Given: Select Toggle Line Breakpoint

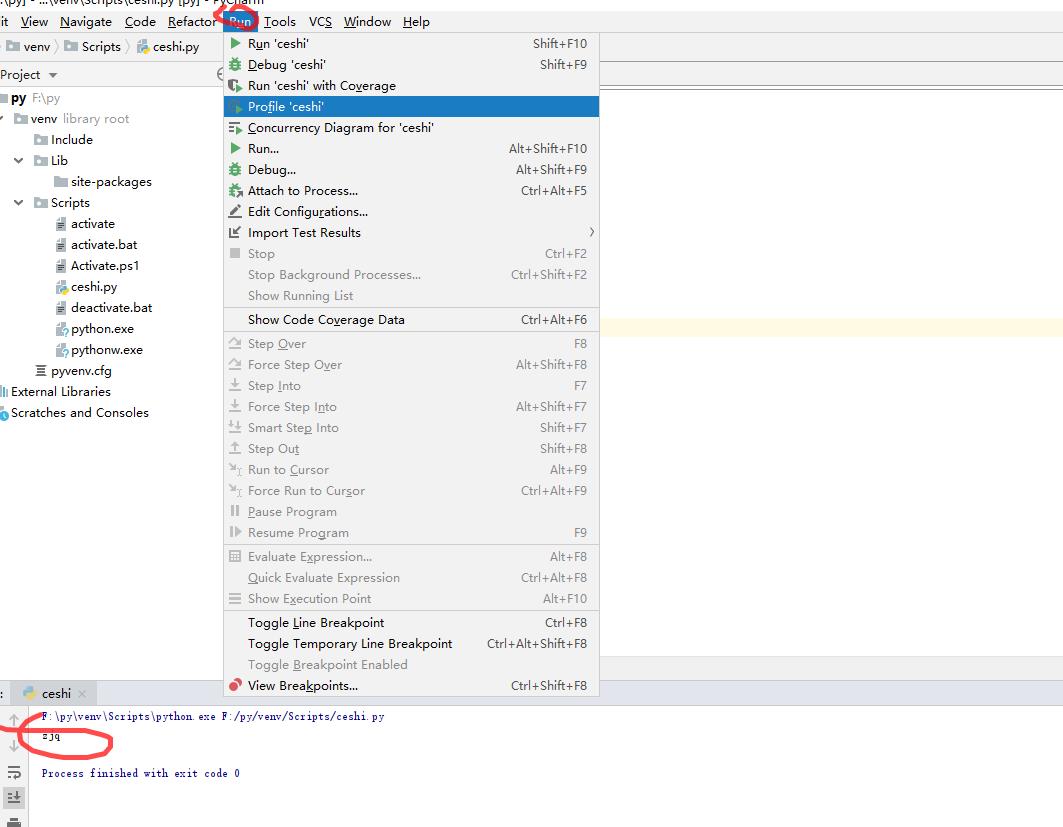Looking at the screenshot, I should [412, 622].
